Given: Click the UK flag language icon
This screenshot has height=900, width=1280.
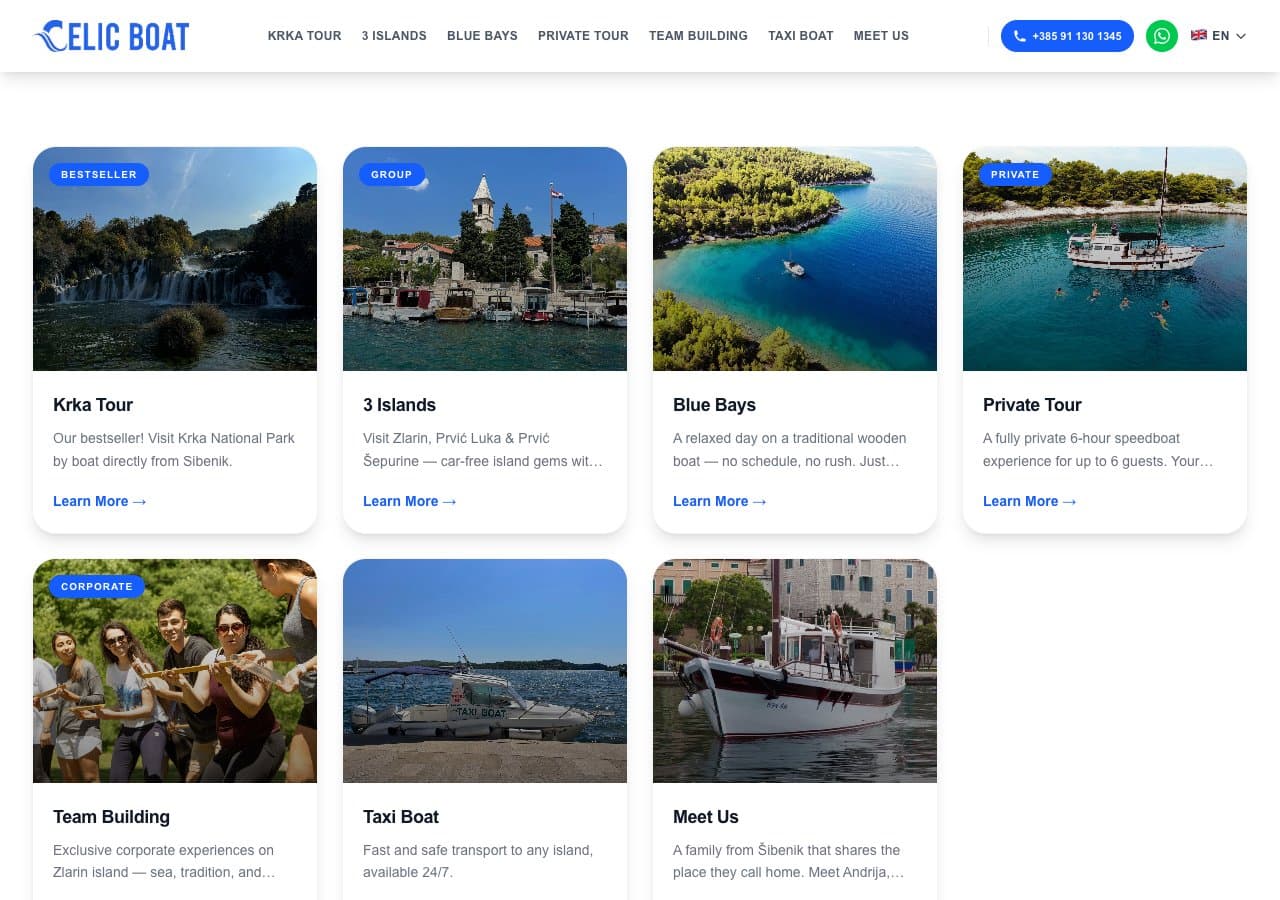Looking at the screenshot, I should coord(1199,35).
